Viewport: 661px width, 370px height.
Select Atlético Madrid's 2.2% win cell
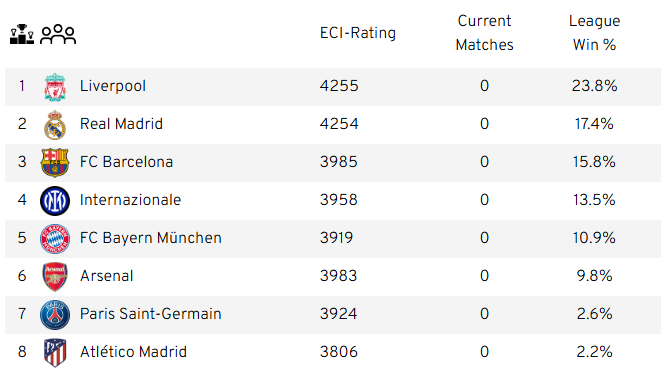click(594, 352)
